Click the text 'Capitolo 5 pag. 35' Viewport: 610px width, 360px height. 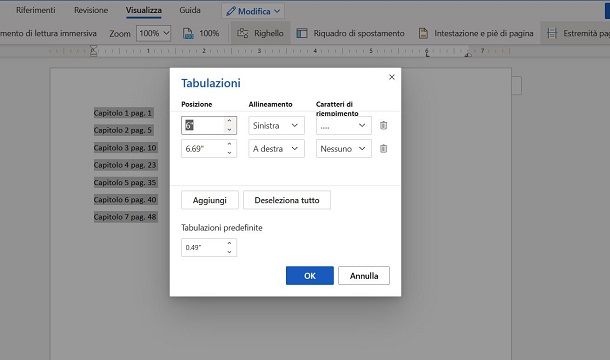[x=125, y=183]
